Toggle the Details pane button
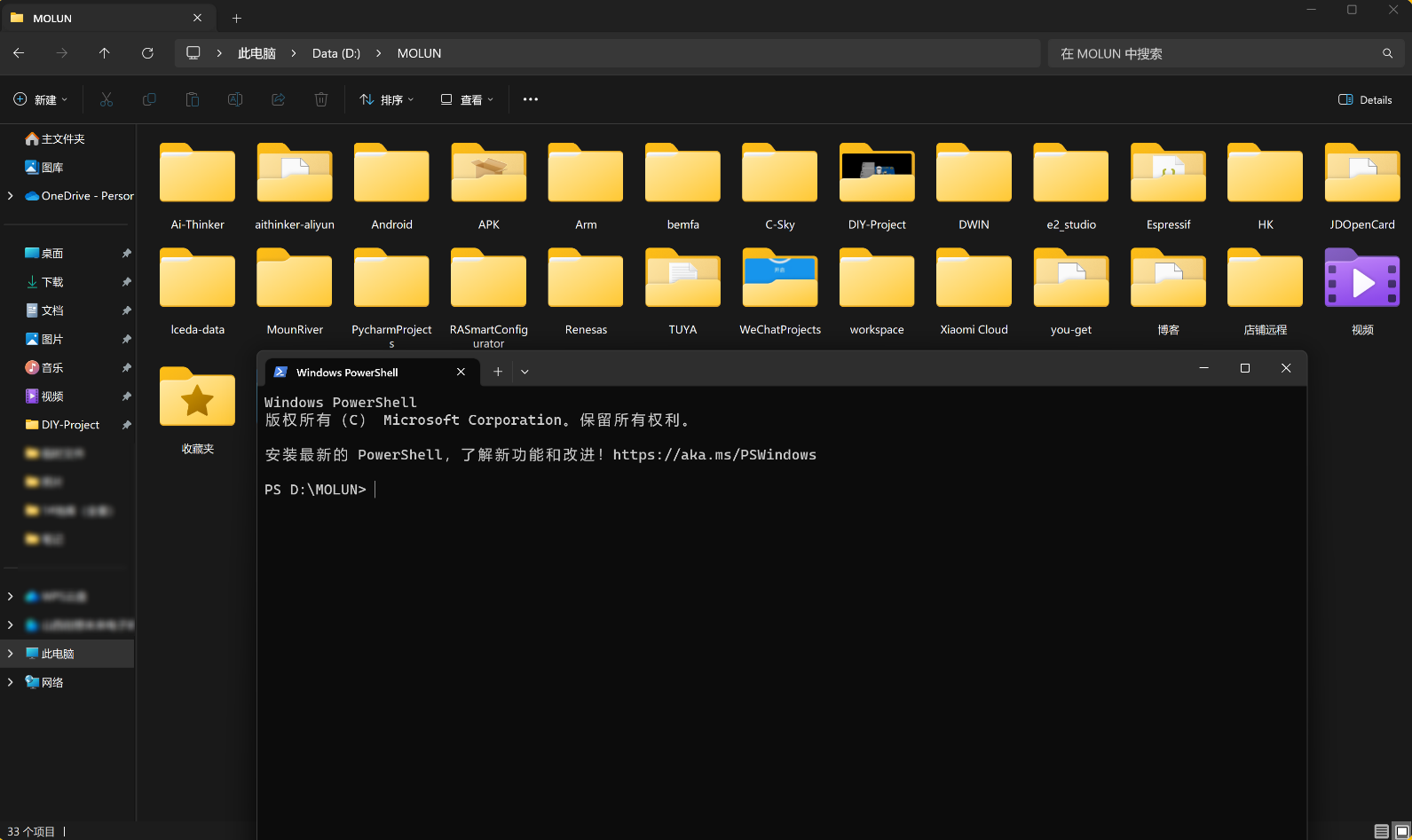 click(1365, 99)
